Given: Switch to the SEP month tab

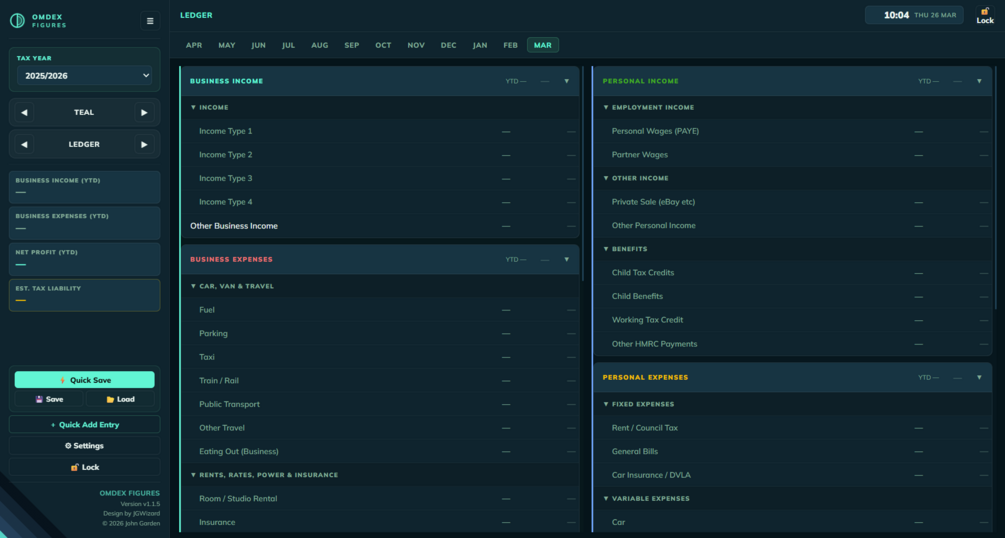Looking at the screenshot, I should pyautogui.click(x=352, y=45).
